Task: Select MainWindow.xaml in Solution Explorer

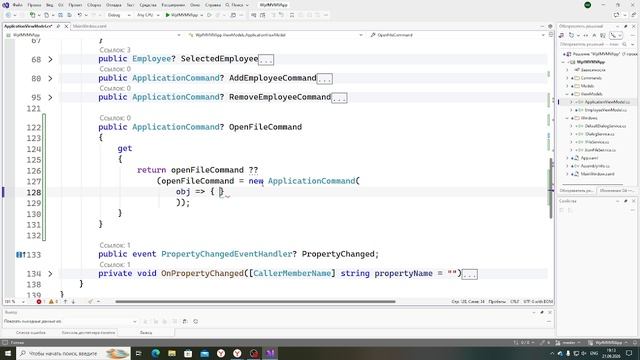Action: point(598,174)
